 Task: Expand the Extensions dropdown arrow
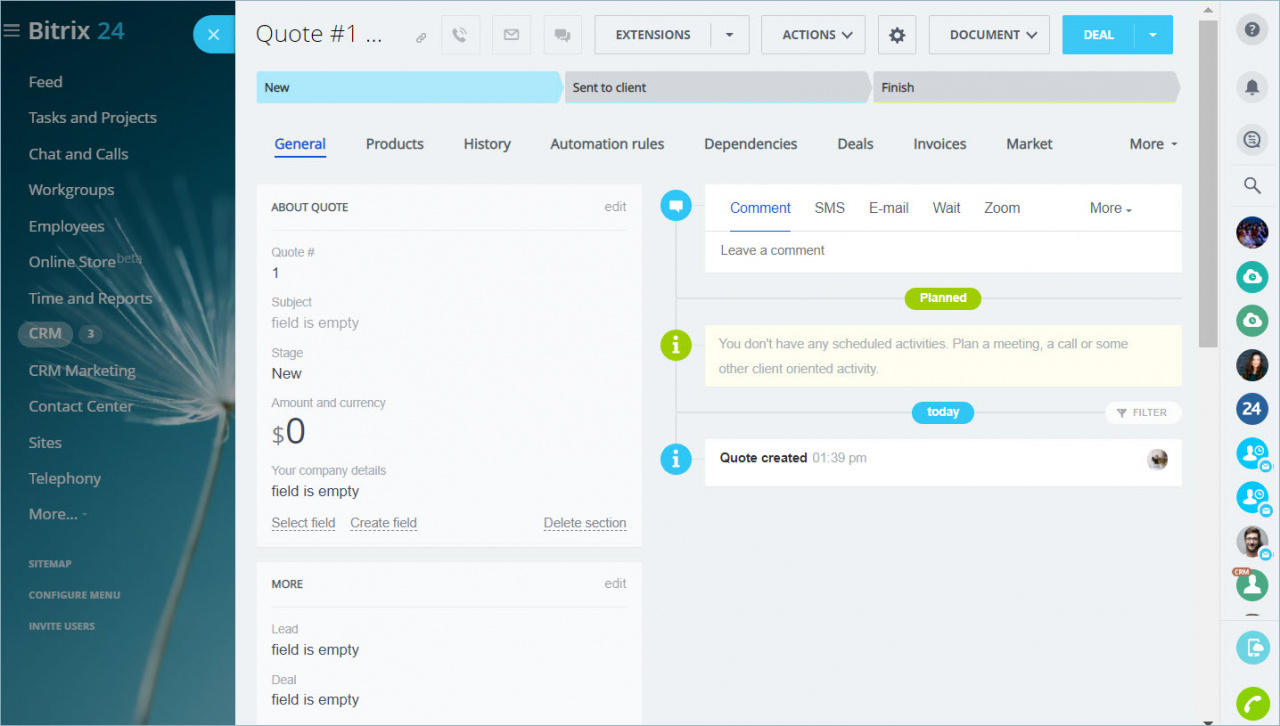point(729,35)
